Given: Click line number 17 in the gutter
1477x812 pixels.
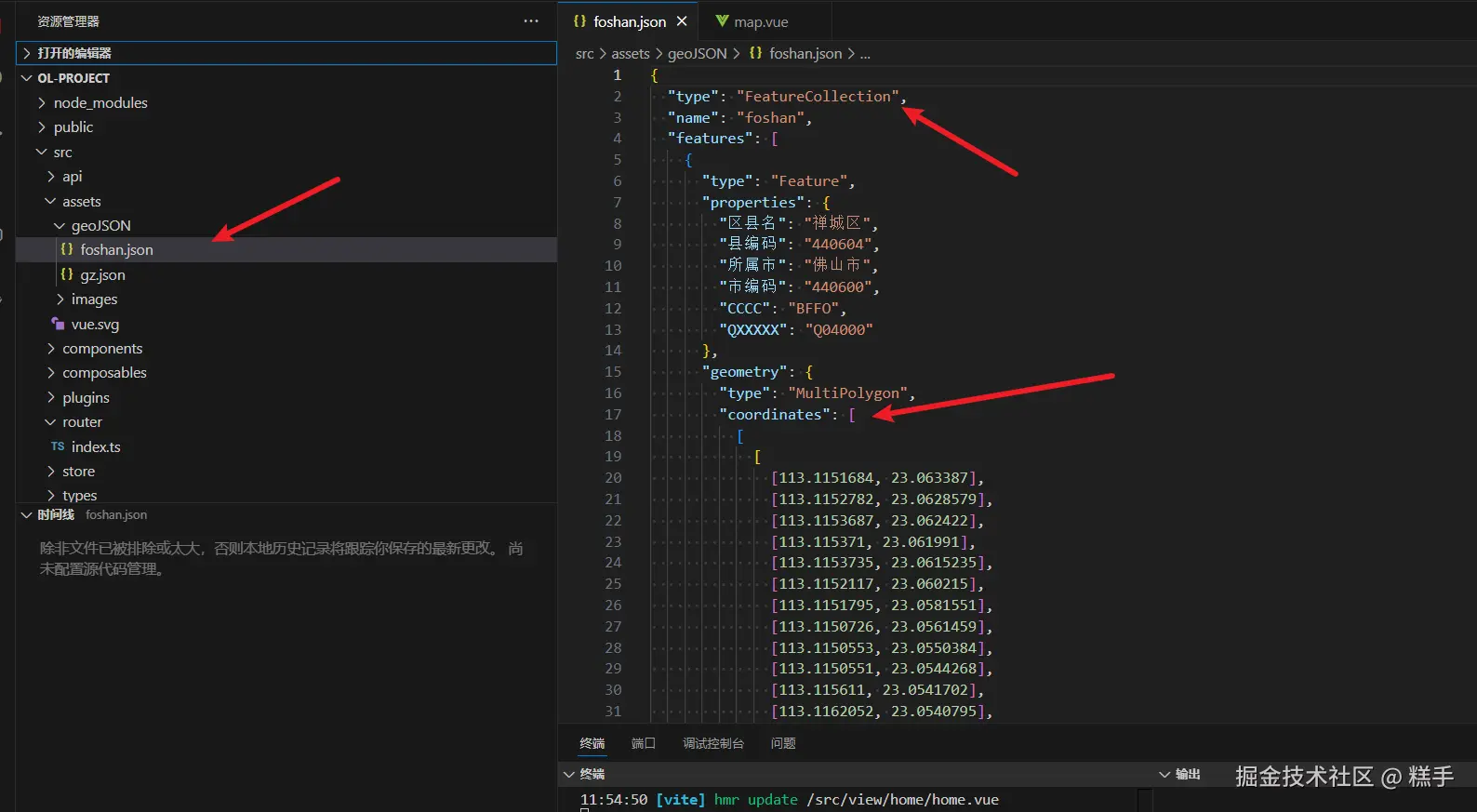Looking at the screenshot, I should tap(613, 414).
